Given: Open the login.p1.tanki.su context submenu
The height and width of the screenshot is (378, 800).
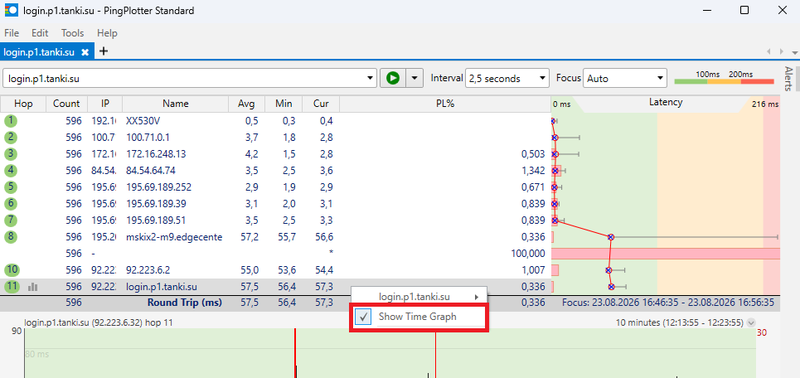Looking at the screenshot, I should tap(418, 296).
